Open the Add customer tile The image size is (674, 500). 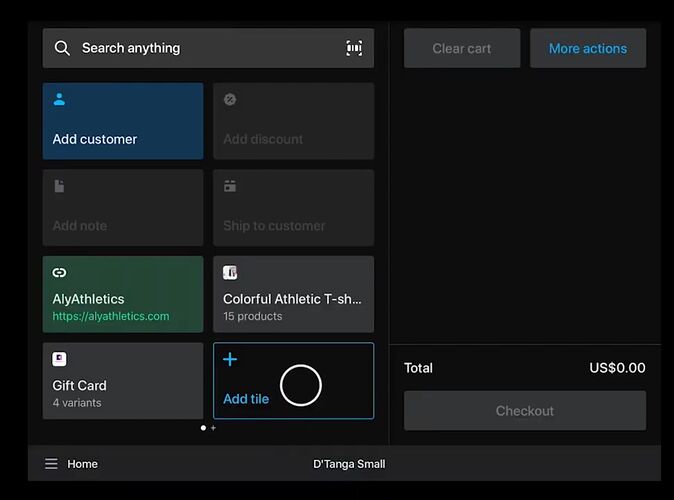click(123, 121)
